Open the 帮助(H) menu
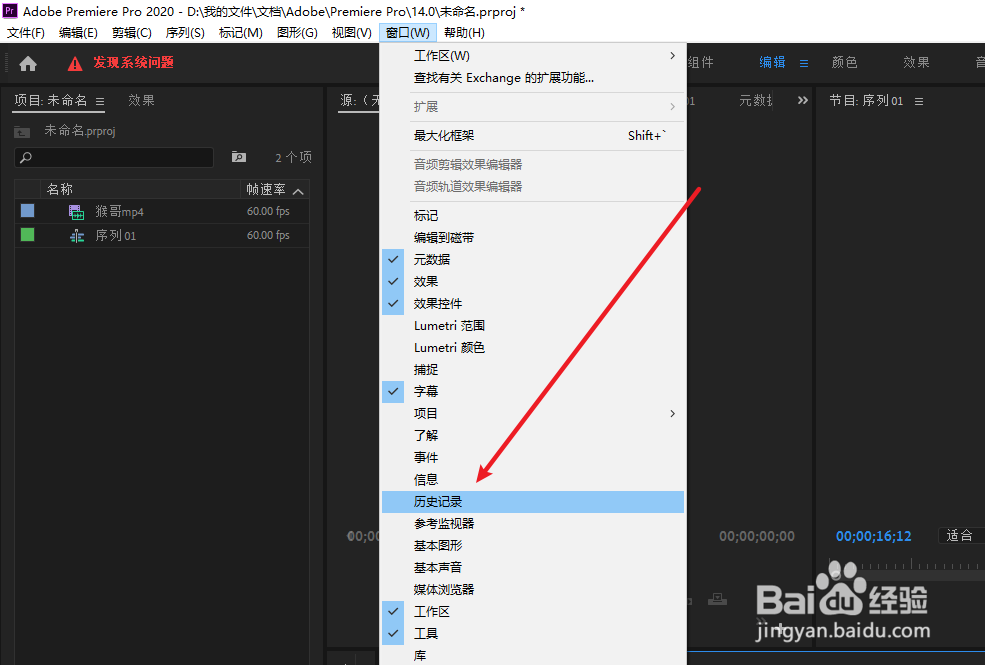985x665 pixels. click(464, 33)
